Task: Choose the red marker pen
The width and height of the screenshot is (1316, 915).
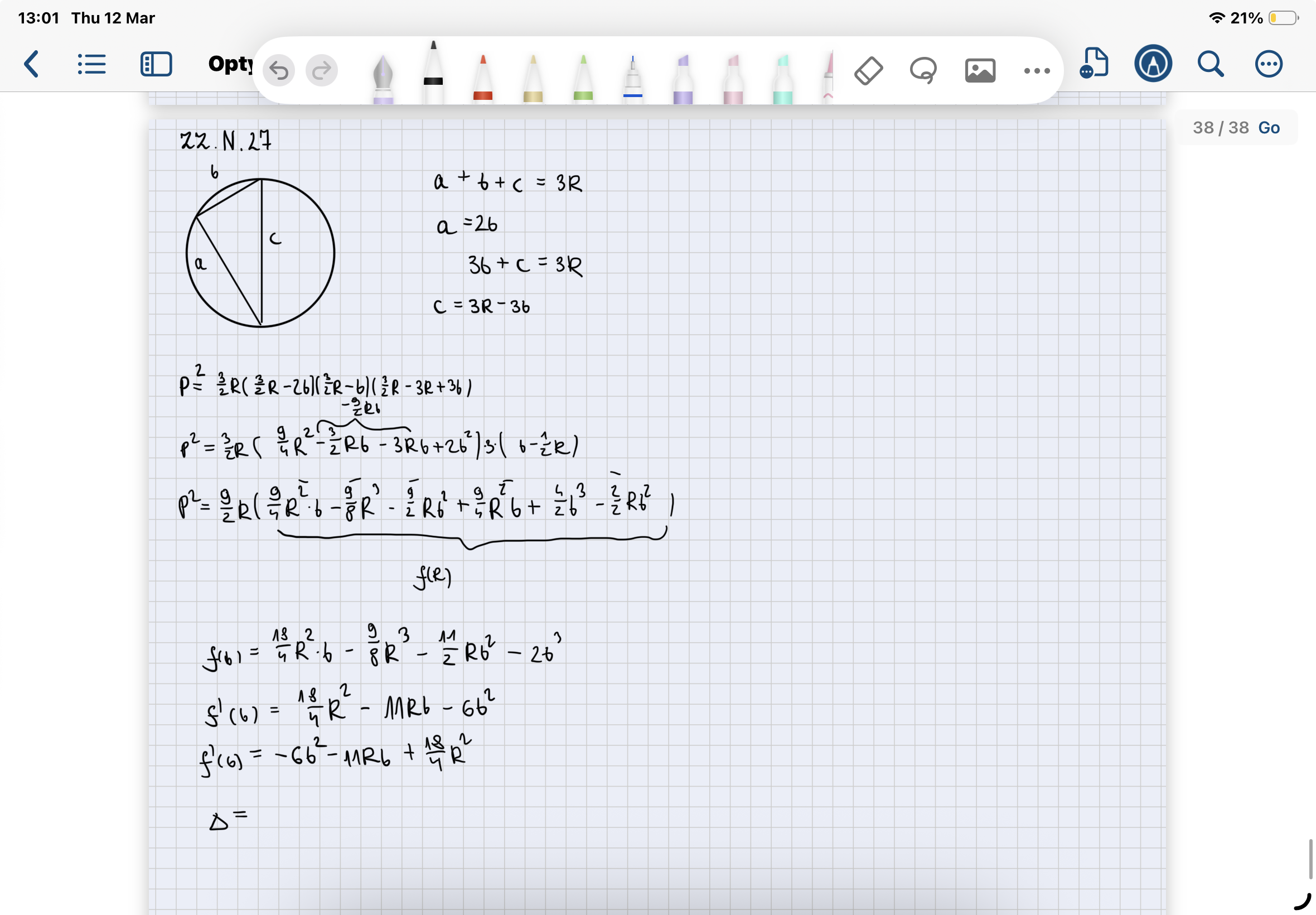Action: pyautogui.click(x=483, y=78)
